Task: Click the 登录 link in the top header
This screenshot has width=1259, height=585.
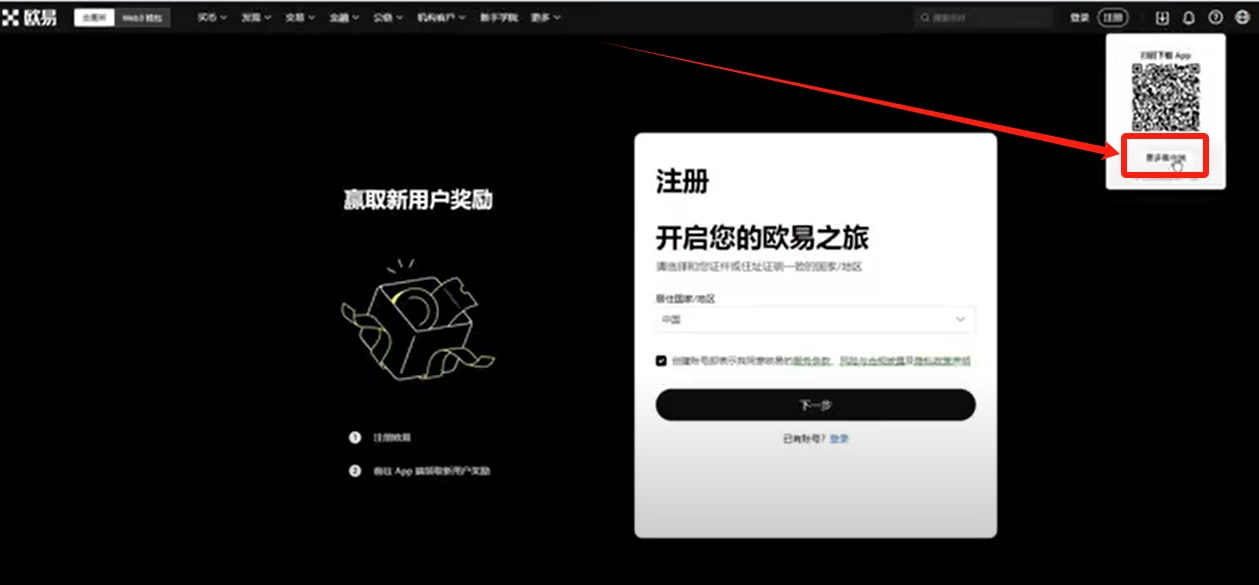Action: coord(1080,18)
